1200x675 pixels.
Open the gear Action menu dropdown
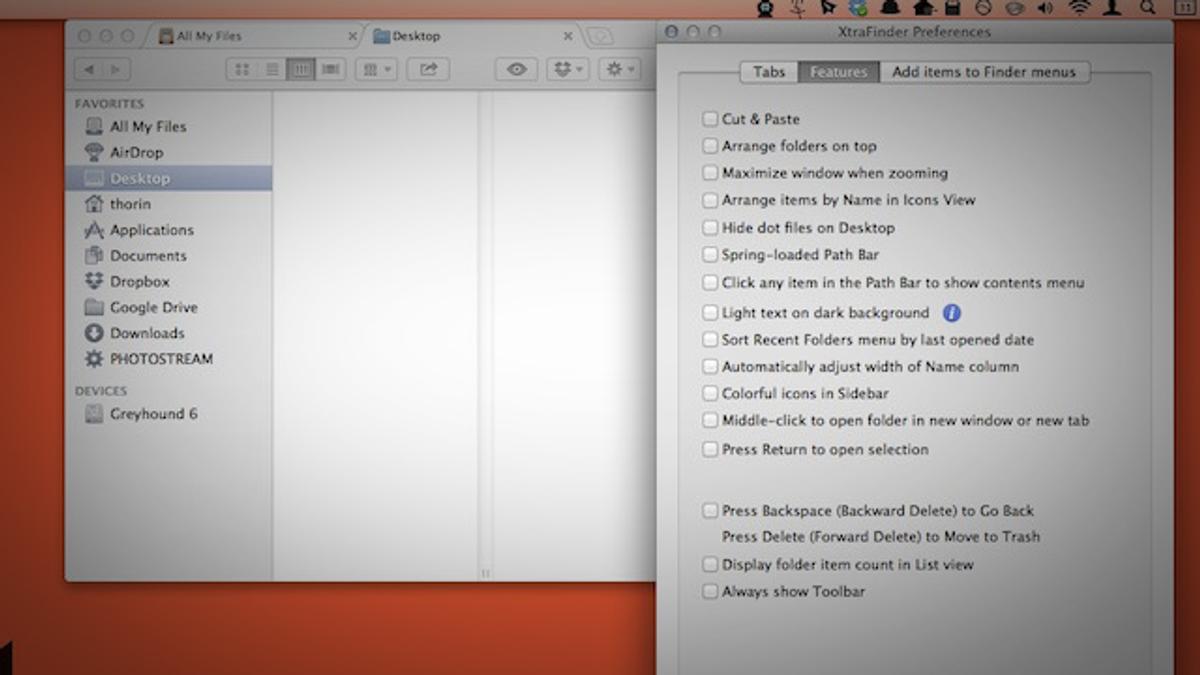coord(621,69)
